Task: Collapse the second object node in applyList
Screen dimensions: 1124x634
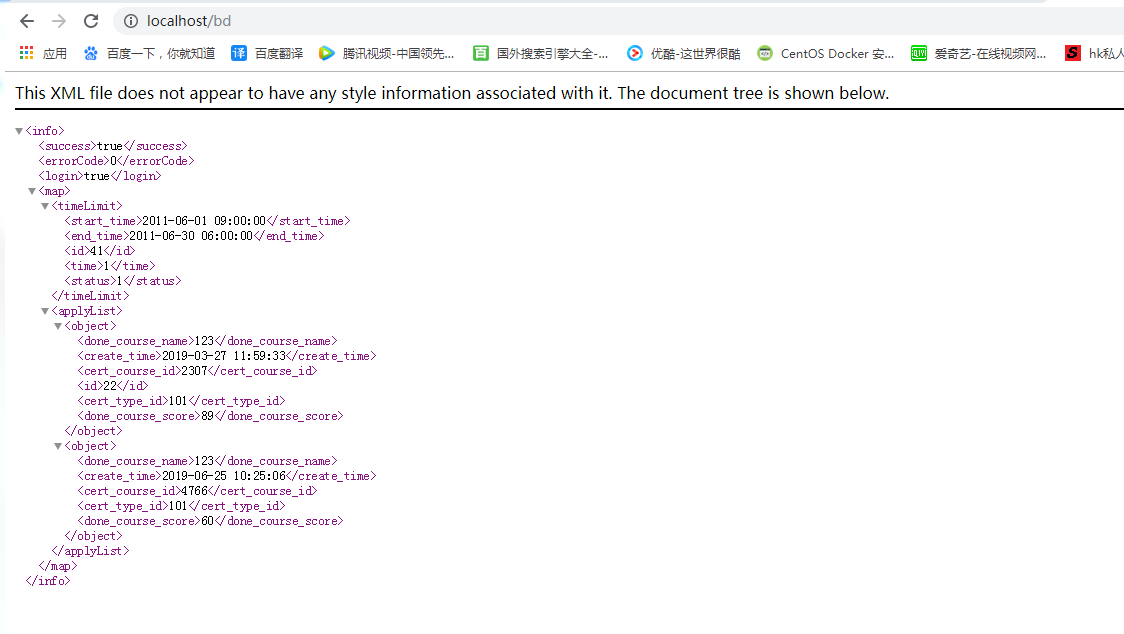Action: pyautogui.click(x=58, y=445)
